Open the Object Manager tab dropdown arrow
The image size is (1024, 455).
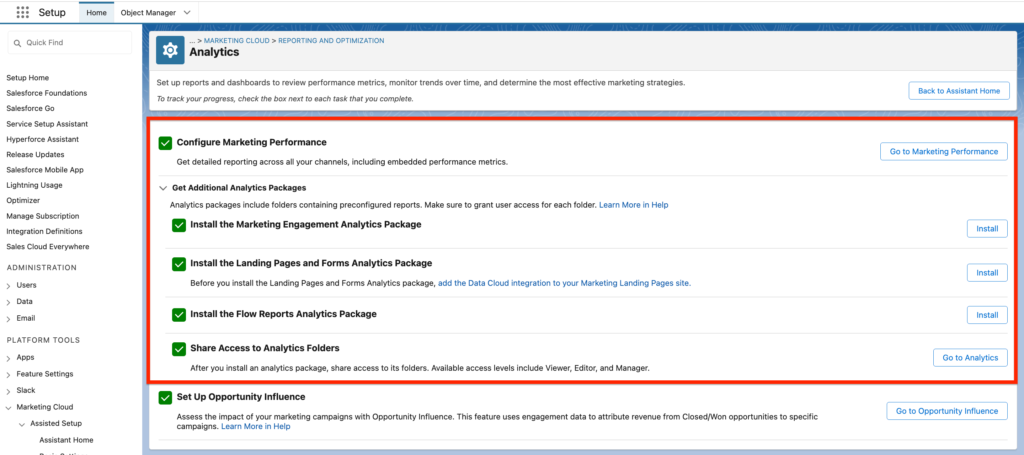[x=189, y=12]
